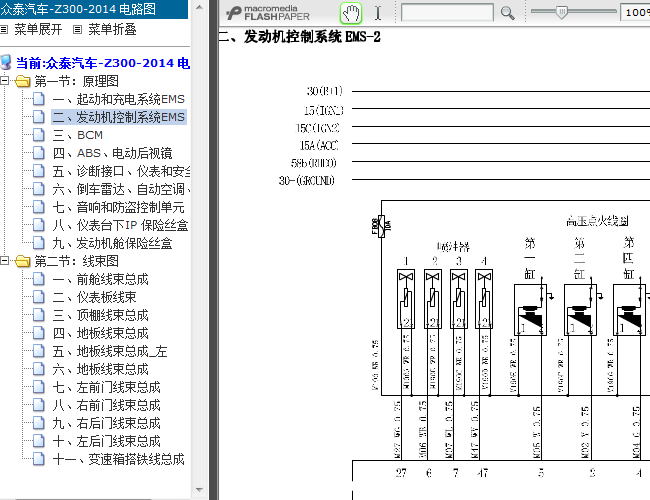This screenshot has height=500, width=650.
Task: Select the hand pan tool
Action: (351, 13)
